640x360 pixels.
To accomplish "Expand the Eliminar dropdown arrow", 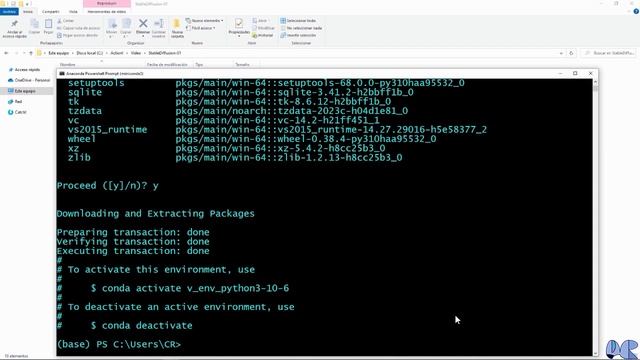I will [143, 36].
